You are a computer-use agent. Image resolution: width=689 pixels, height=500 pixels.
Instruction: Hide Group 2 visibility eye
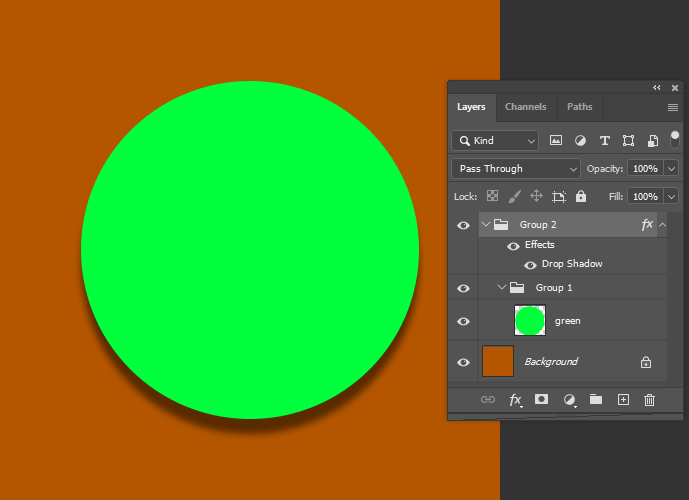[463, 225]
